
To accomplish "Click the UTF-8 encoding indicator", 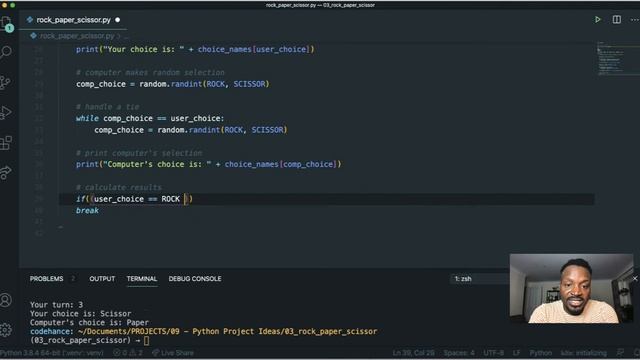I will point(493,353).
